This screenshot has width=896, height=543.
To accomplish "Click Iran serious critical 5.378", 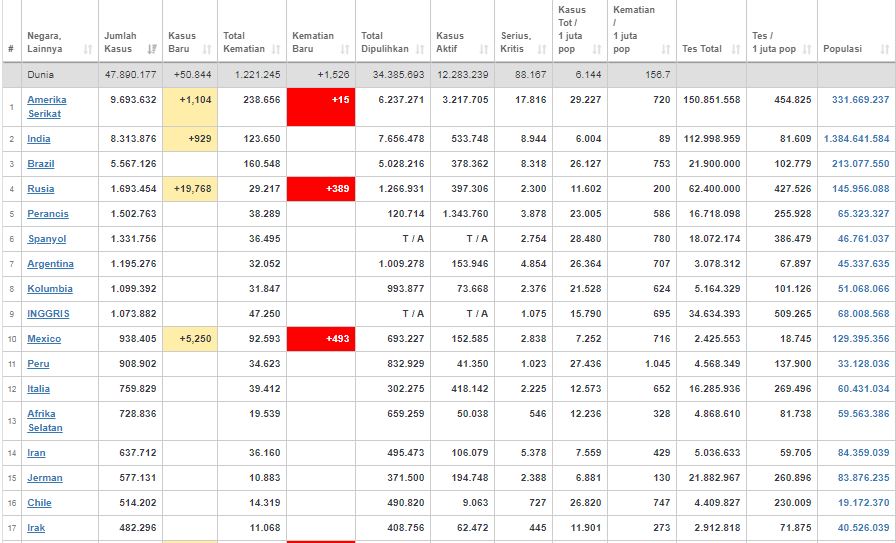I will pos(533,453).
